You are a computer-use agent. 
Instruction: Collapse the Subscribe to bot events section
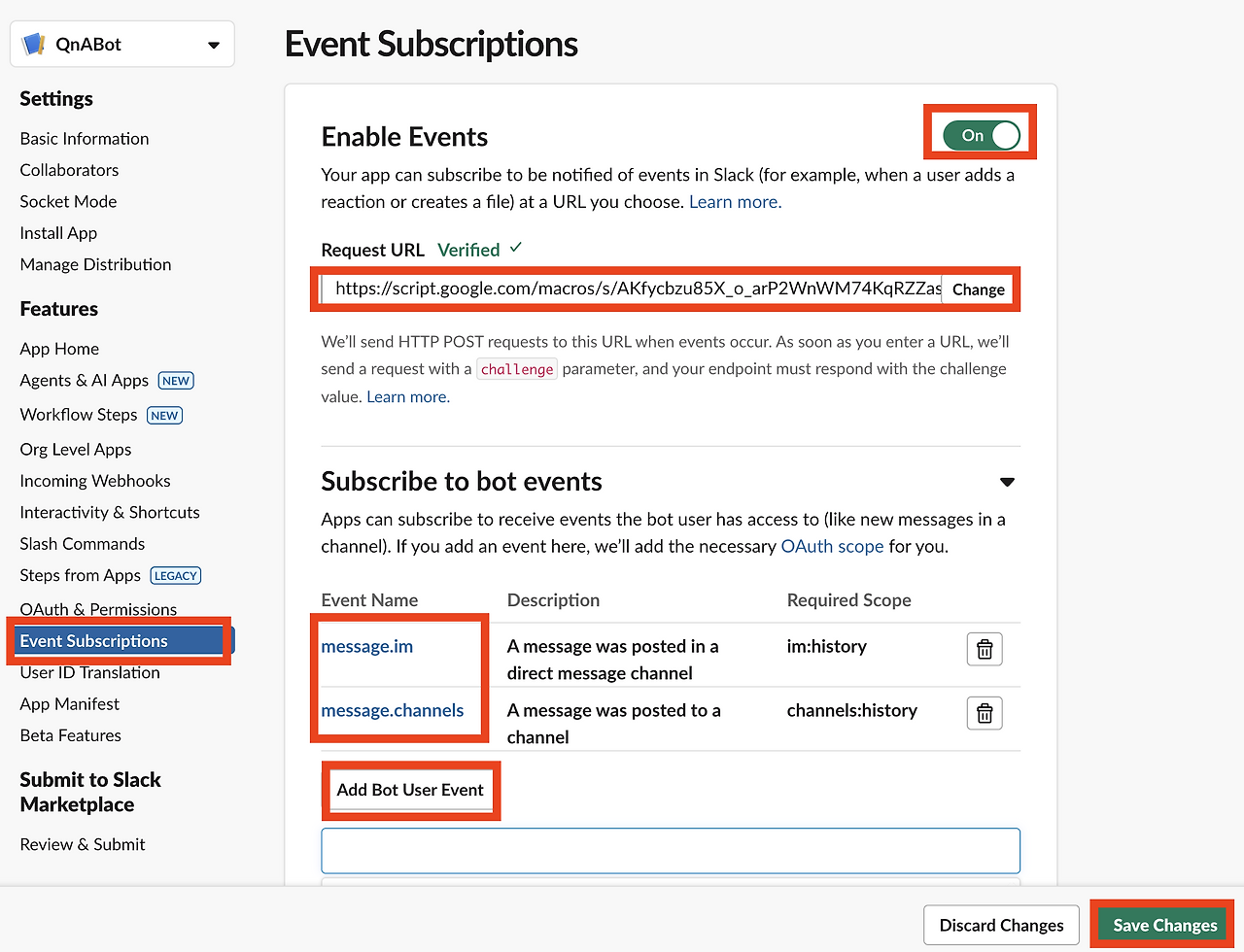1007,482
